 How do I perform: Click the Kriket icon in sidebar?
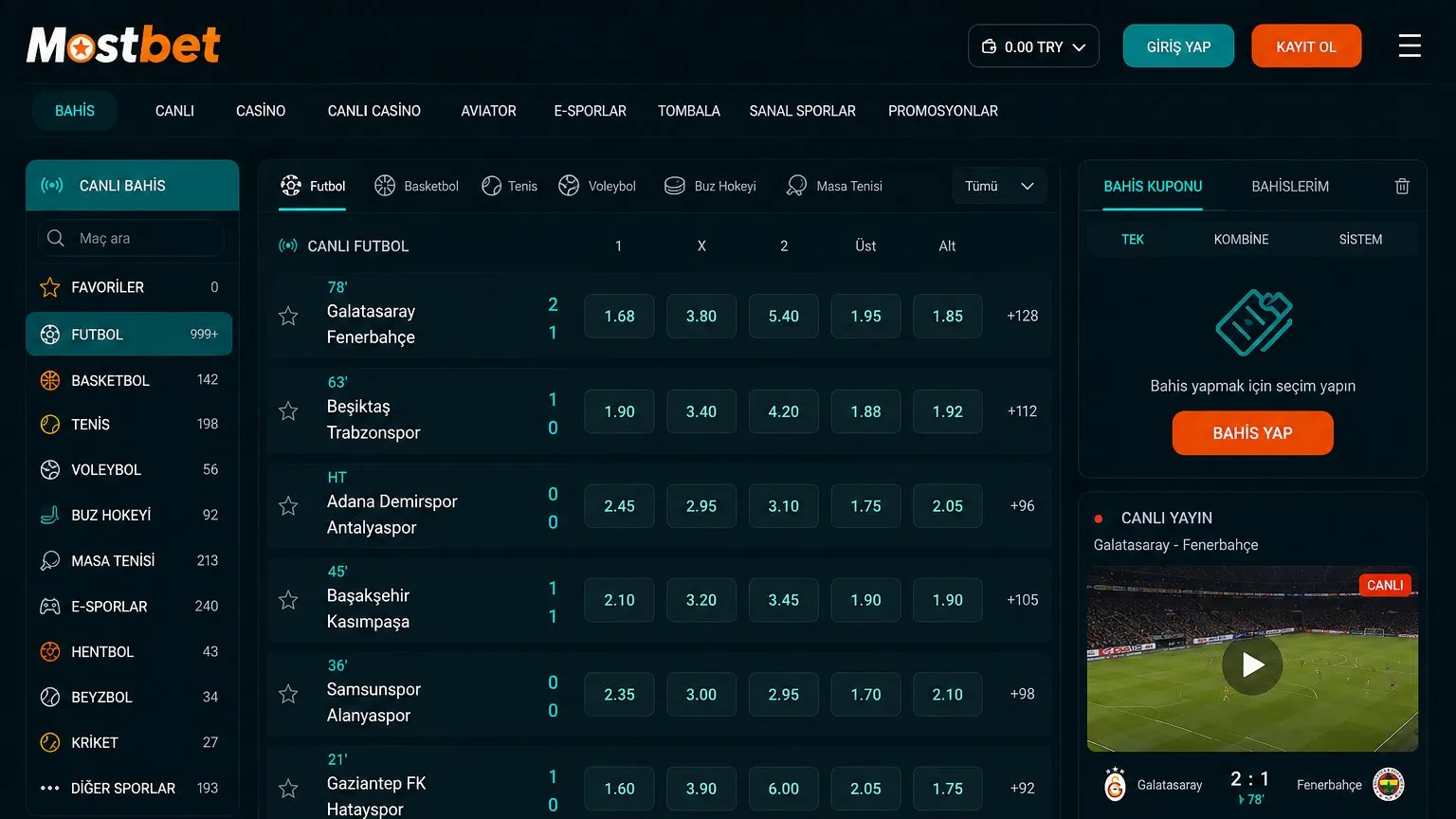pos(50,742)
